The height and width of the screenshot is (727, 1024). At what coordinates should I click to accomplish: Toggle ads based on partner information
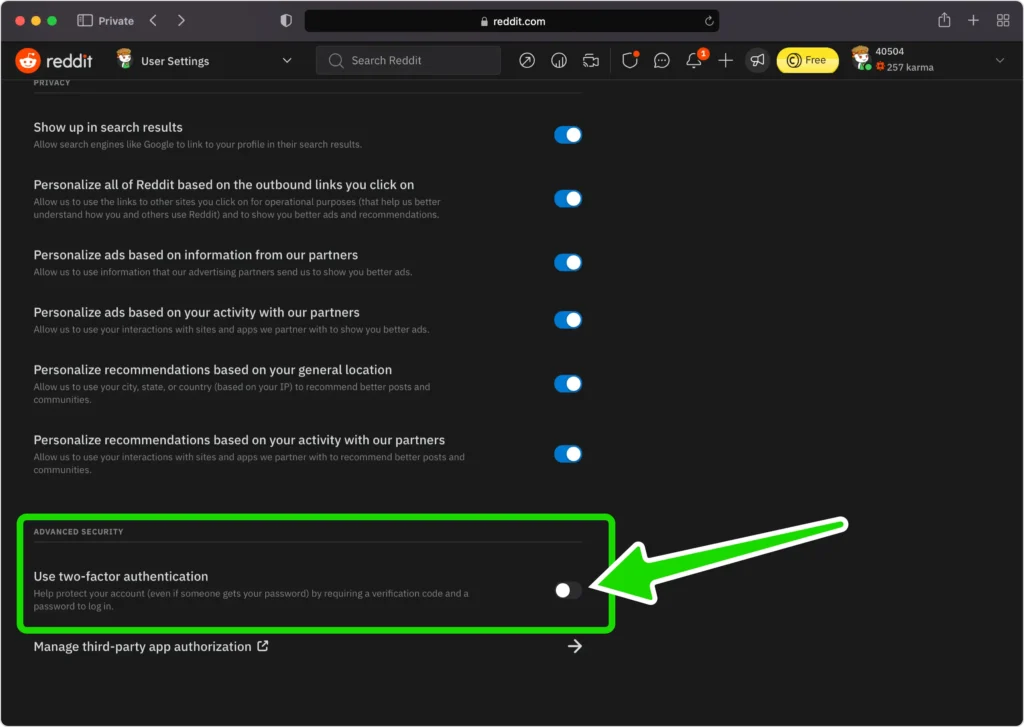pos(568,263)
